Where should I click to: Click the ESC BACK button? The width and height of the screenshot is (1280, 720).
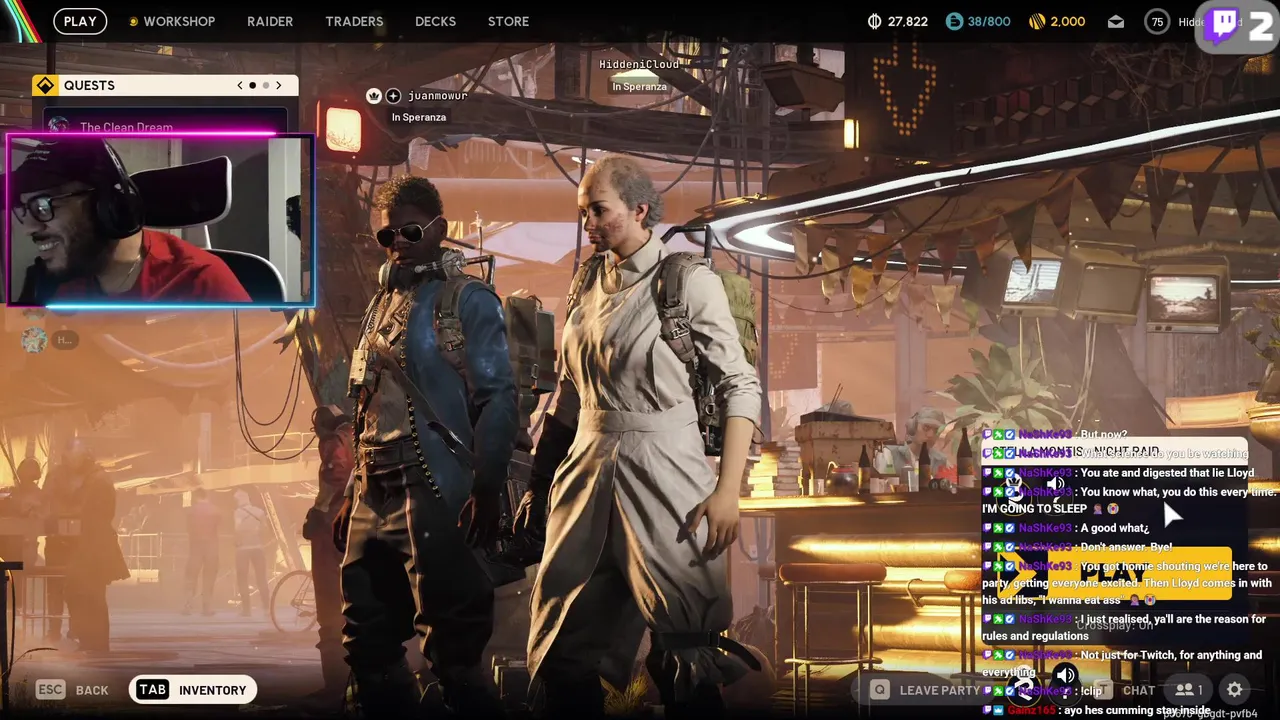[72, 690]
